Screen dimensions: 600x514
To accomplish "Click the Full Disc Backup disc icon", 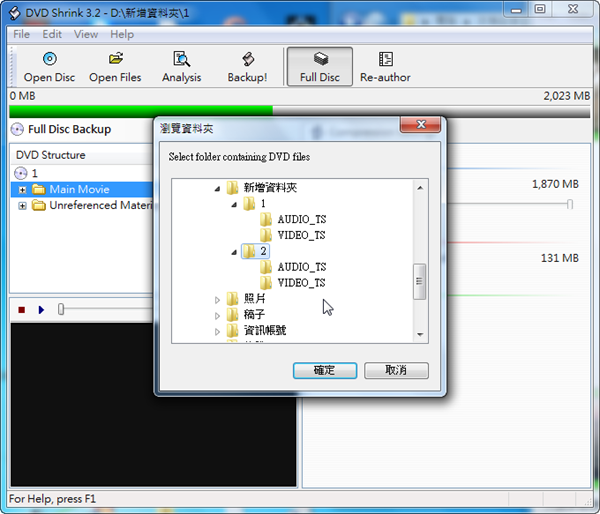I will [x=17, y=129].
